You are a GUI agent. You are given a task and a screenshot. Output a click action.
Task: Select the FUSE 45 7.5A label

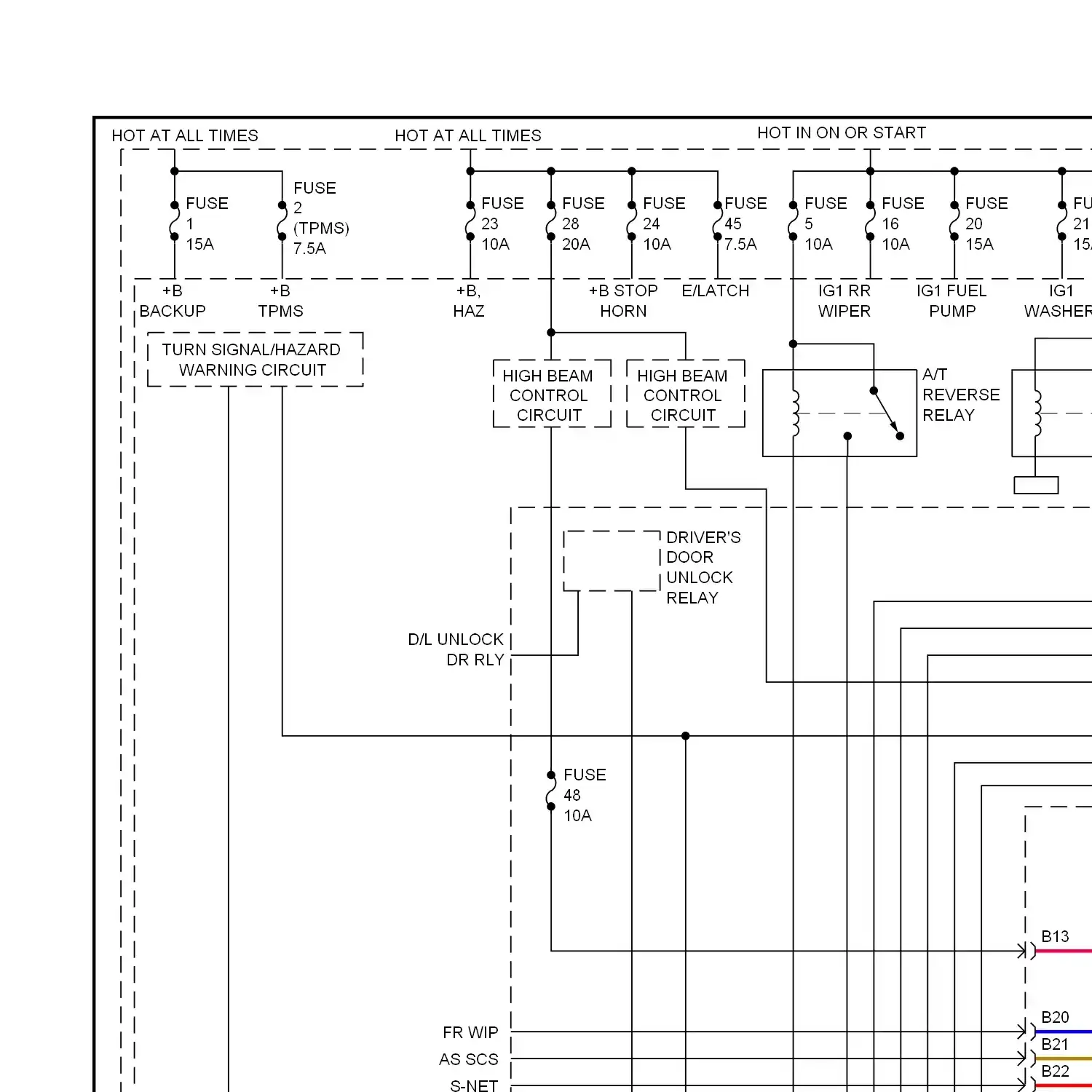pyautogui.click(x=745, y=223)
